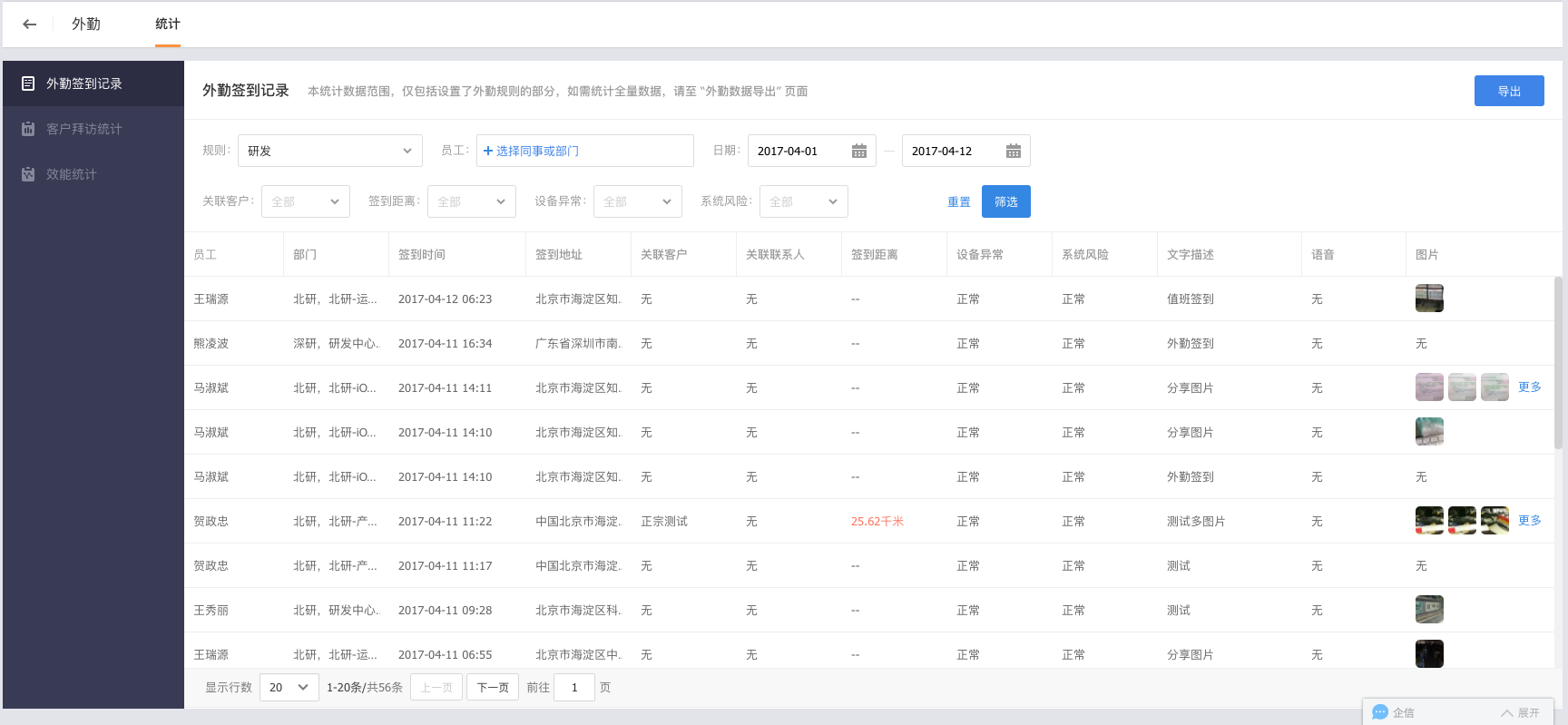The width and height of the screenshot is (1568, 725).
Task: Open thumbnail in 王秀丽 09:28 row
Action: pyautogui.click(x=1429, y=610)
